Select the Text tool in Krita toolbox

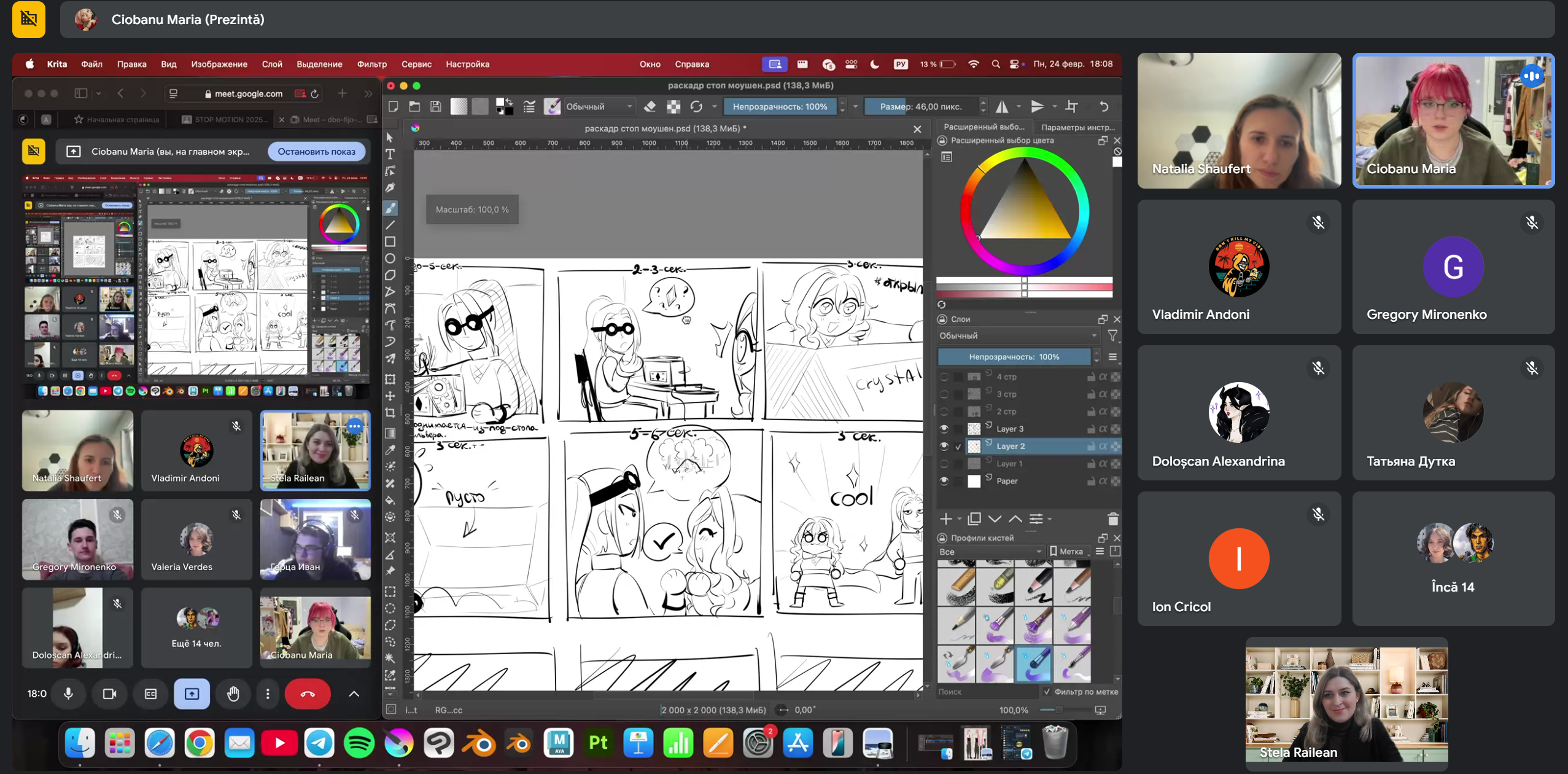(390, 154)
